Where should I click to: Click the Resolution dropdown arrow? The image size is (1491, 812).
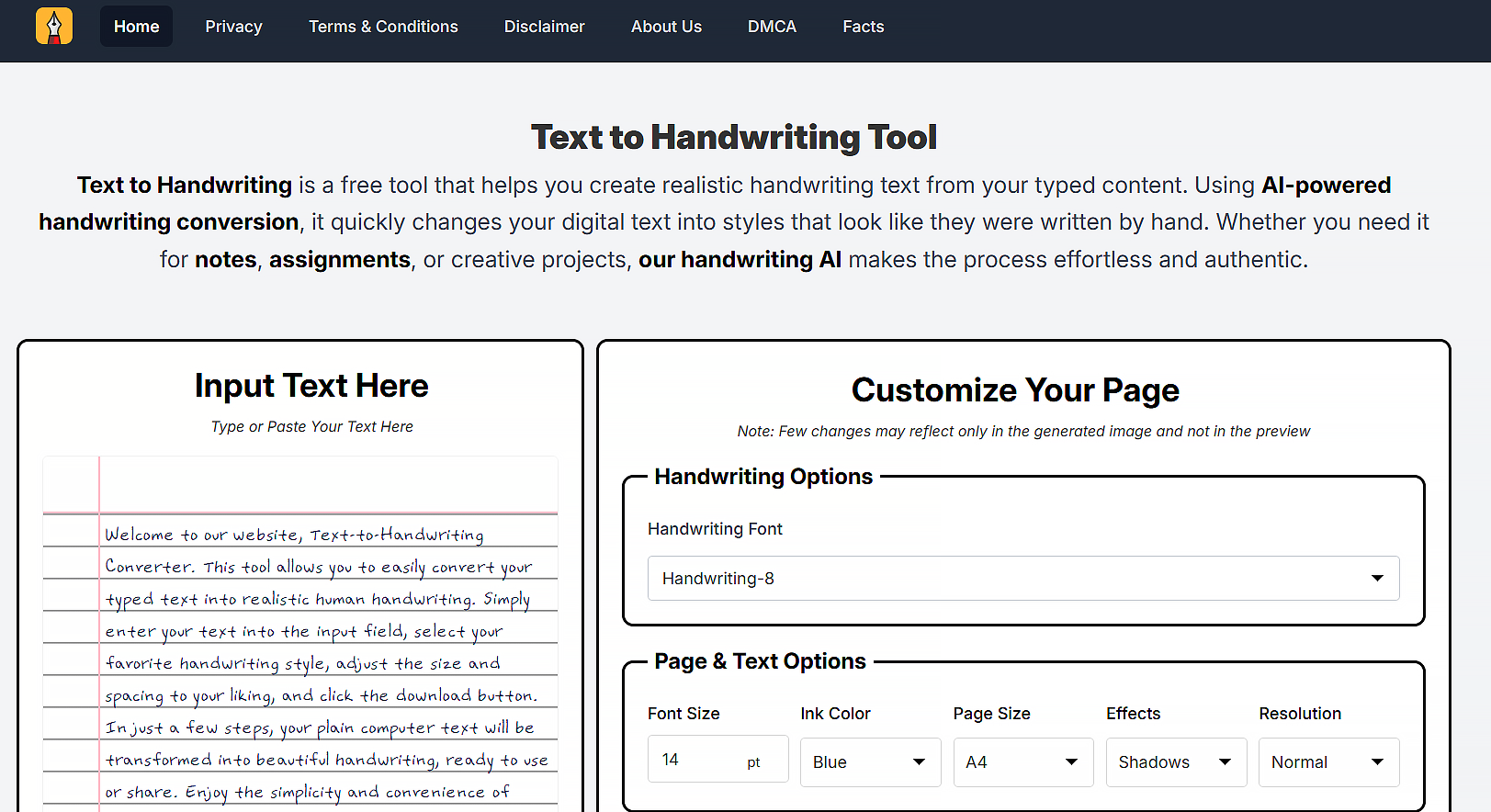point(1377,762)
